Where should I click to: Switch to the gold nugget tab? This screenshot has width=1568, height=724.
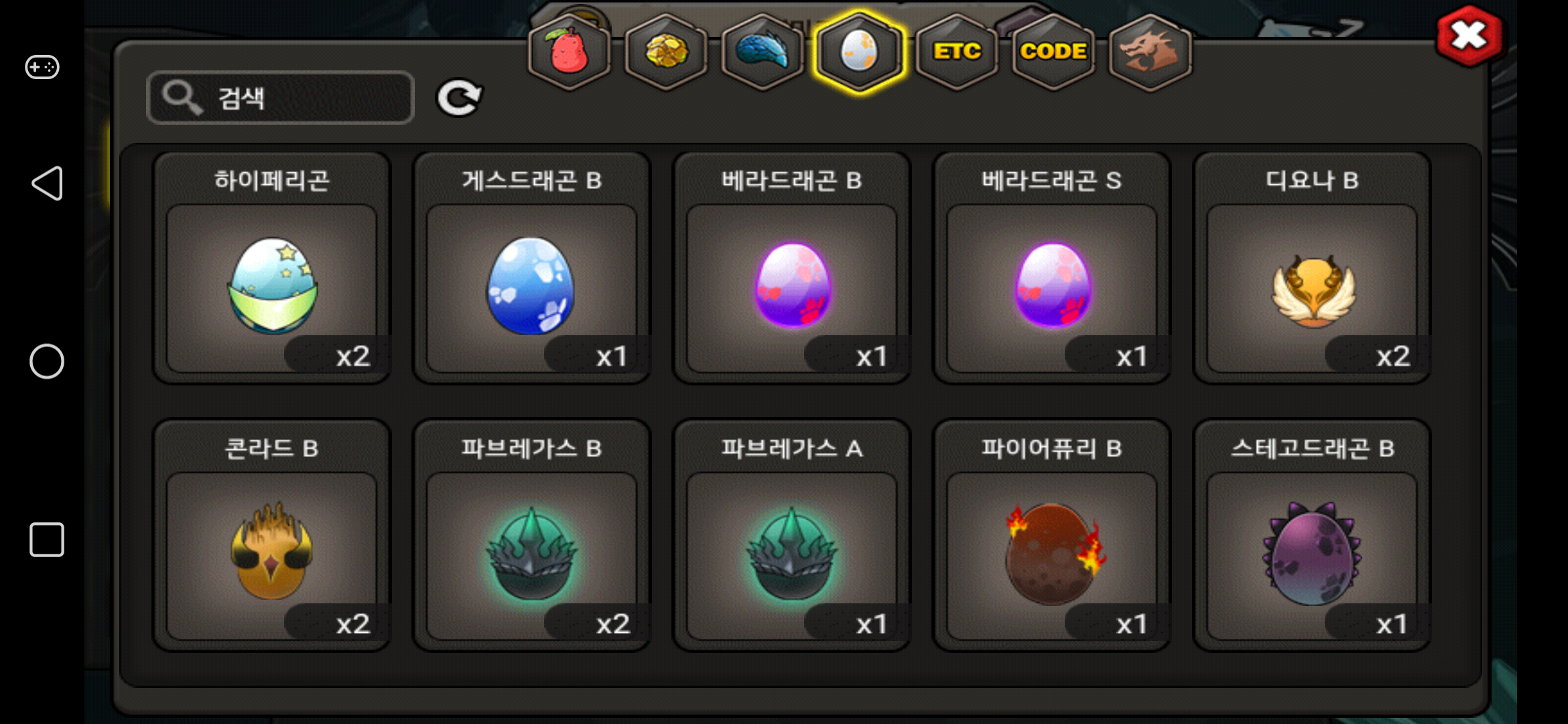666,51
